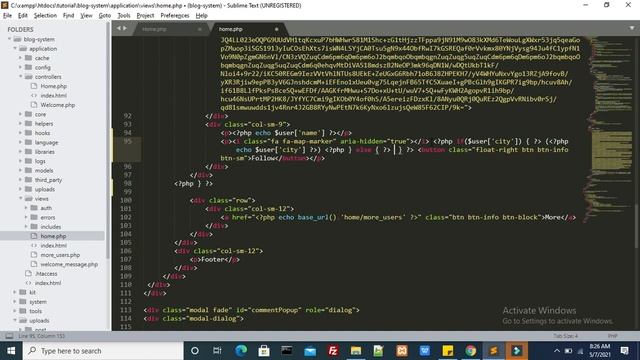640x360 pixels.
Task: Open the Project menu
Action: point(145,16)
